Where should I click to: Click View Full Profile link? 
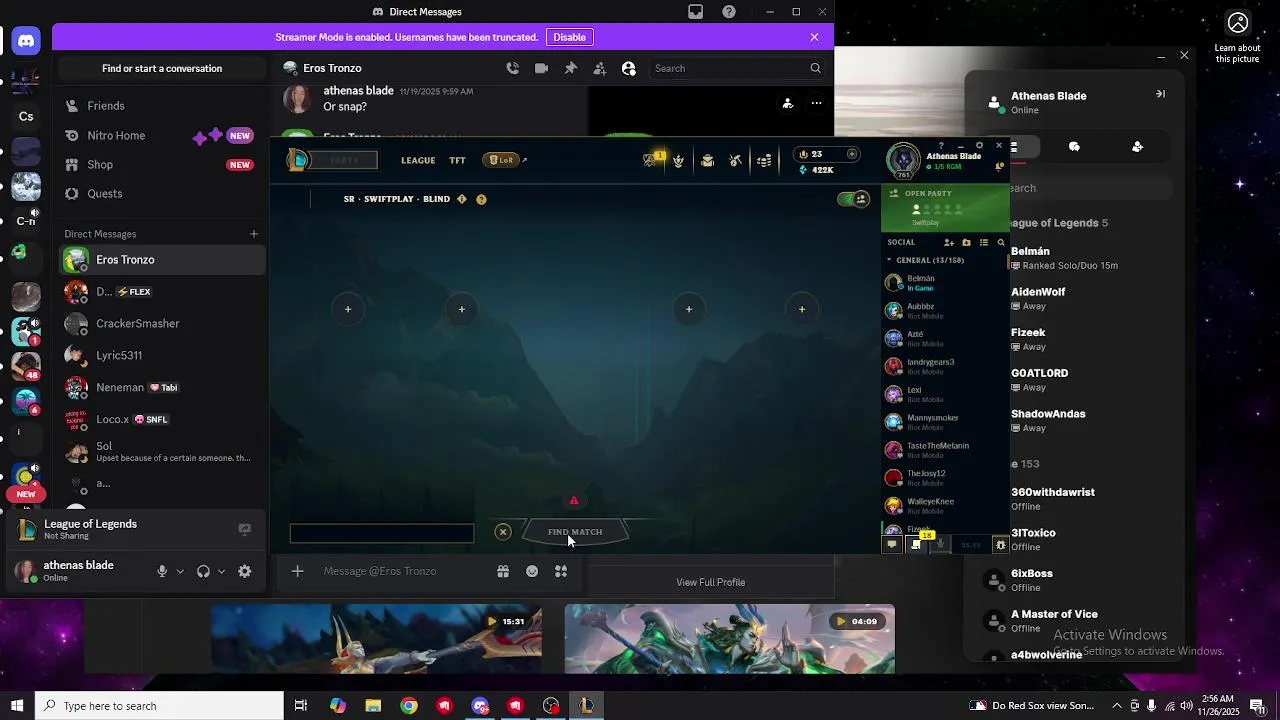710,582
